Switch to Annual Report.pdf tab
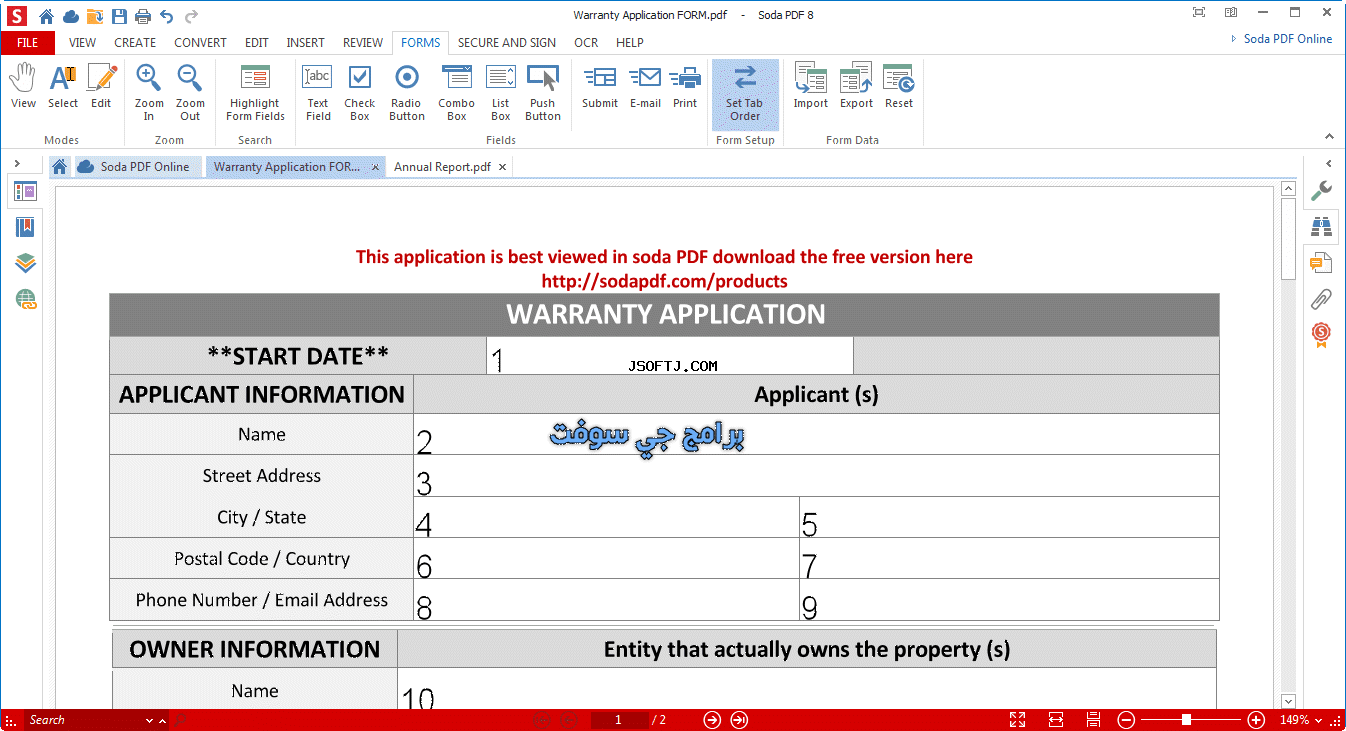The height and width of the screenshot is (731, 1346). tap(442, 167)
